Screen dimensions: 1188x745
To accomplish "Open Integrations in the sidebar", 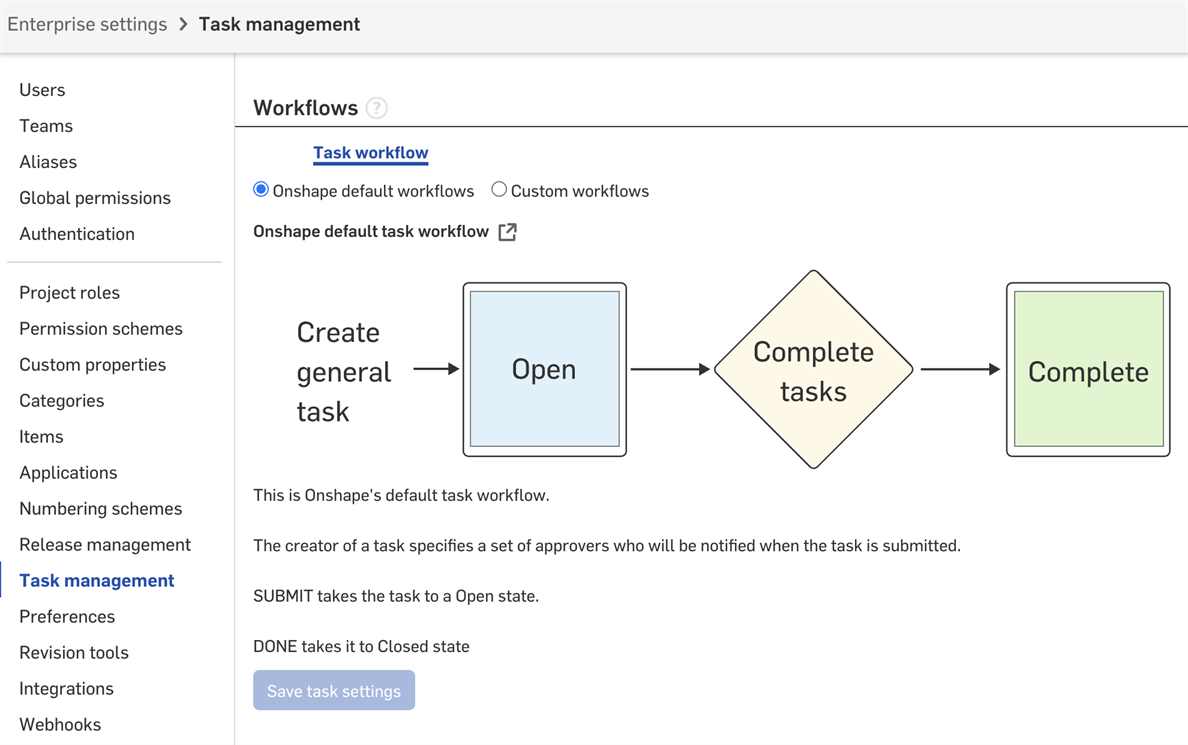I will tap(67, 689).
